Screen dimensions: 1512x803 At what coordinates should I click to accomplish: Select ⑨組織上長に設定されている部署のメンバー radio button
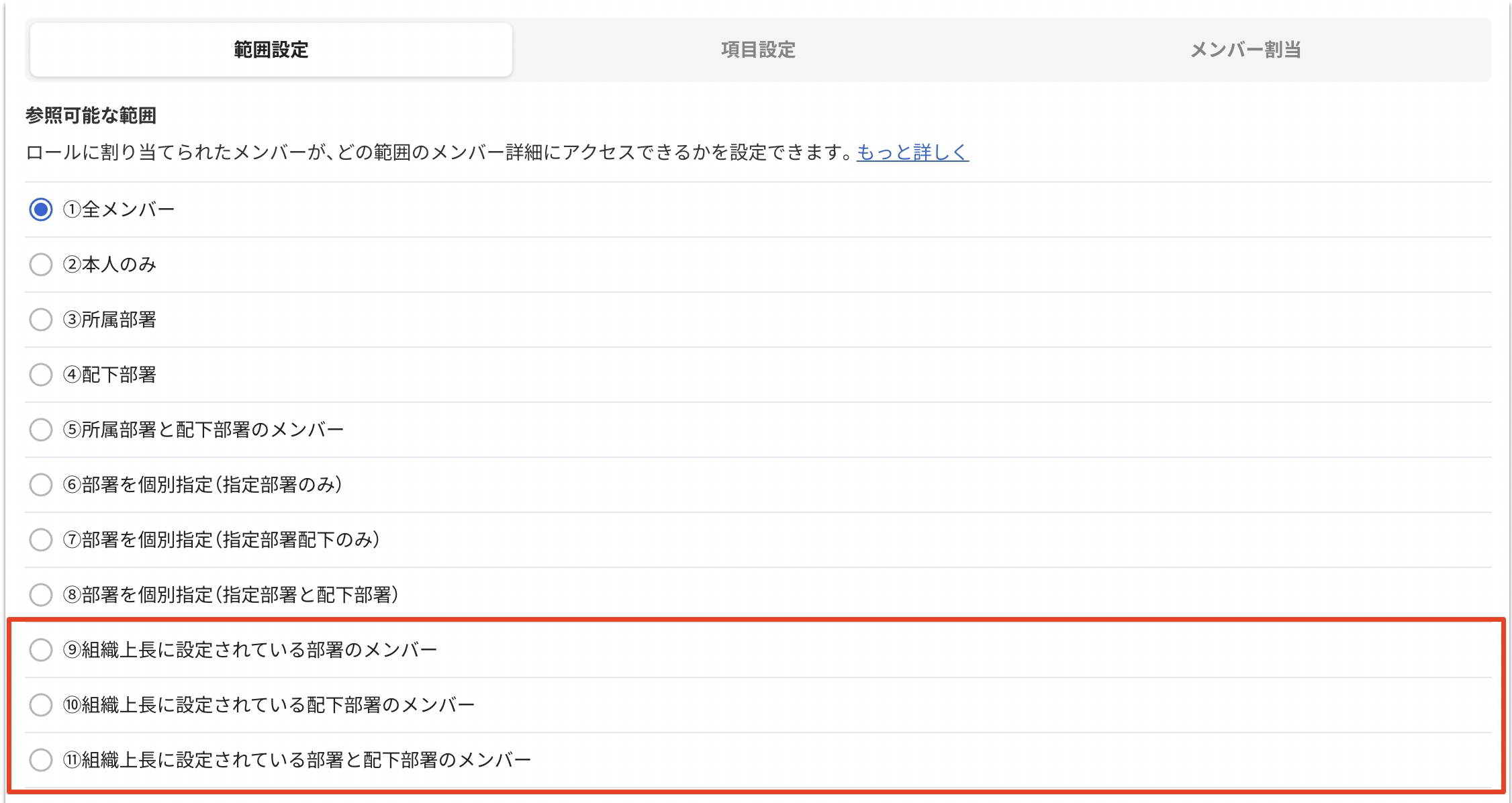click(x=41, y=650)
